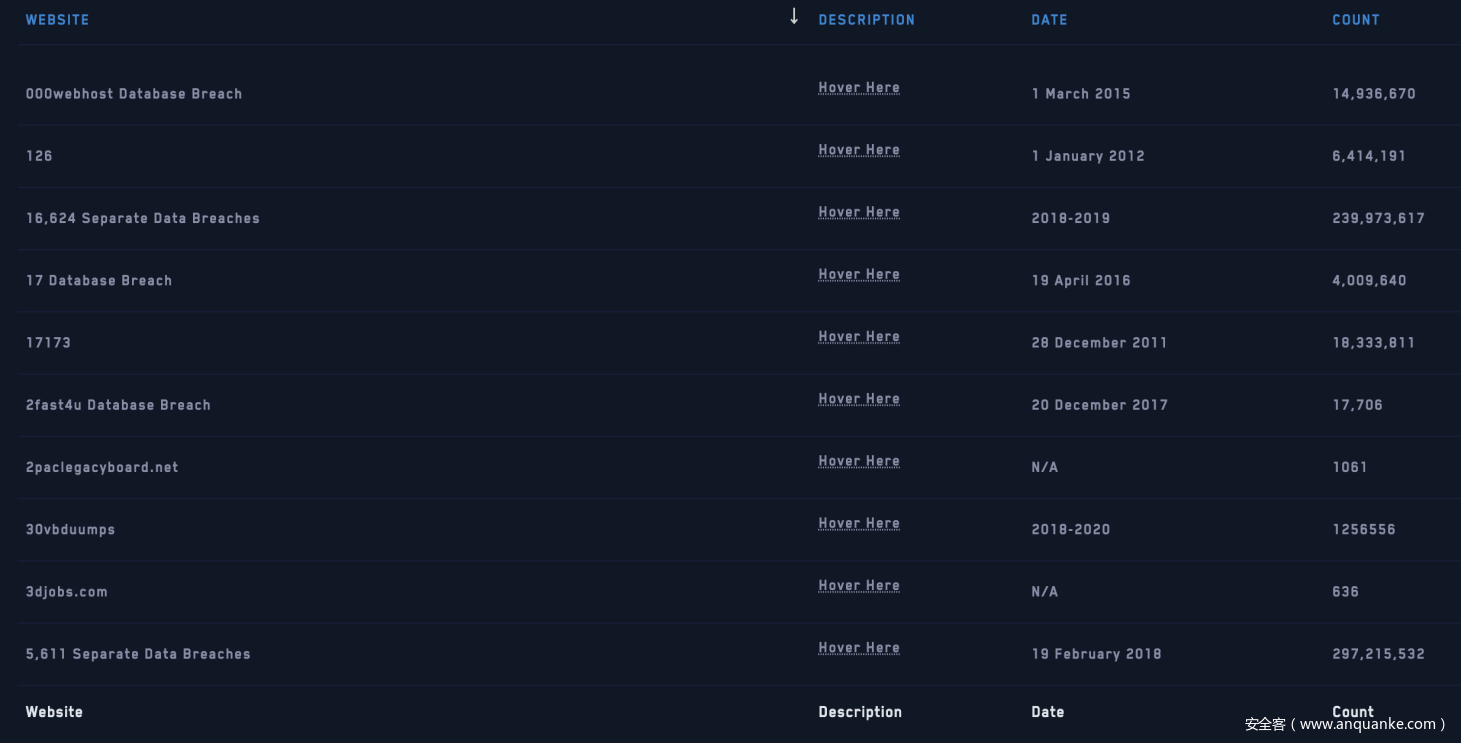1461x743 pixels.
Task: Open Hover Here link for 2paclegacyboard.net
Action: [858, 461]
